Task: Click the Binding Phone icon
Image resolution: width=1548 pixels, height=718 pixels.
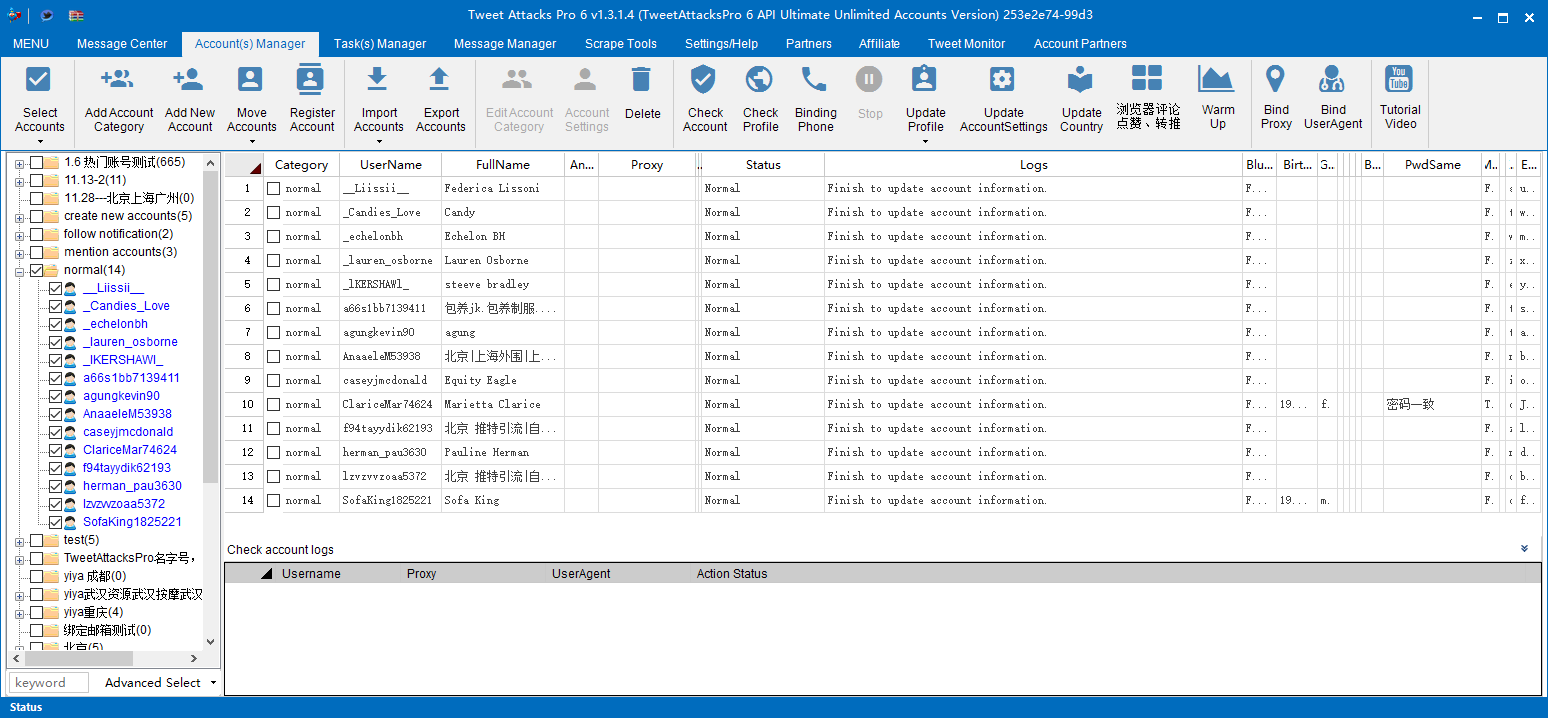Action: [815, 79]
